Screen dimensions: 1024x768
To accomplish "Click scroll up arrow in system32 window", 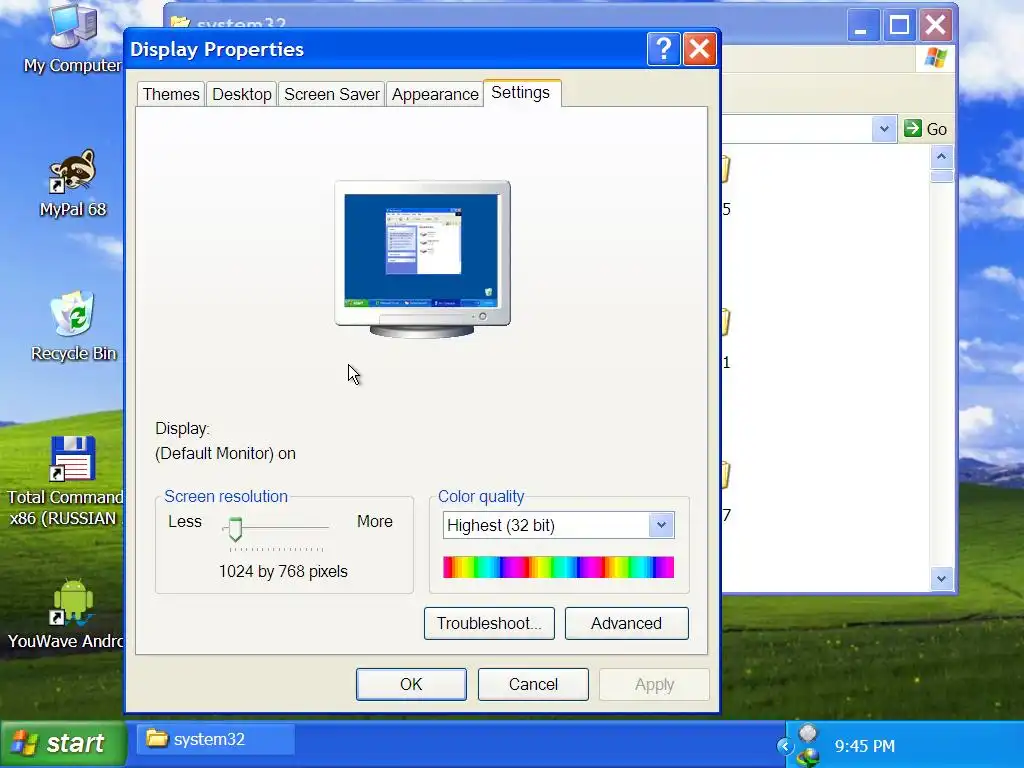I will [941, 157].
